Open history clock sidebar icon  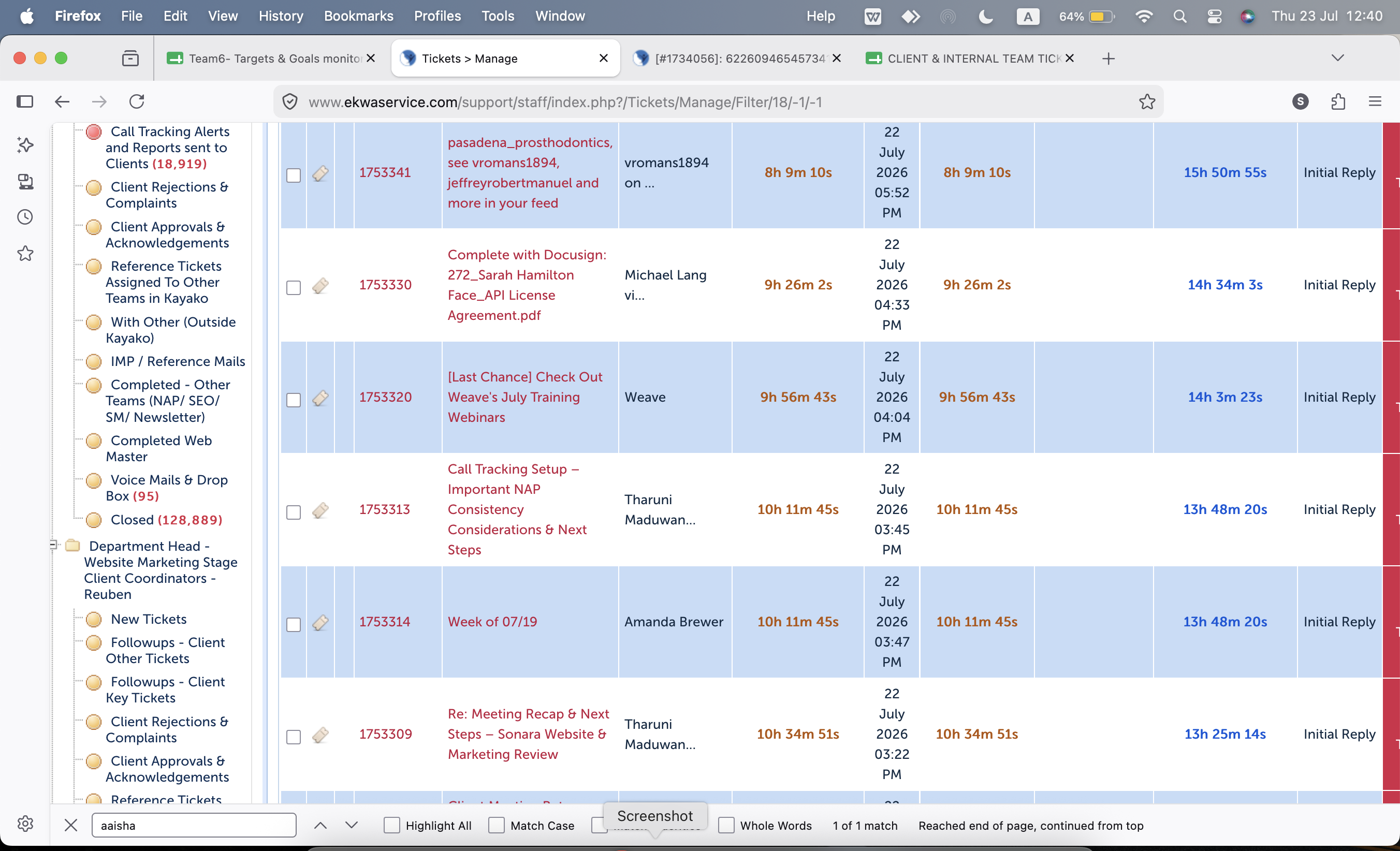coord(25,217)
